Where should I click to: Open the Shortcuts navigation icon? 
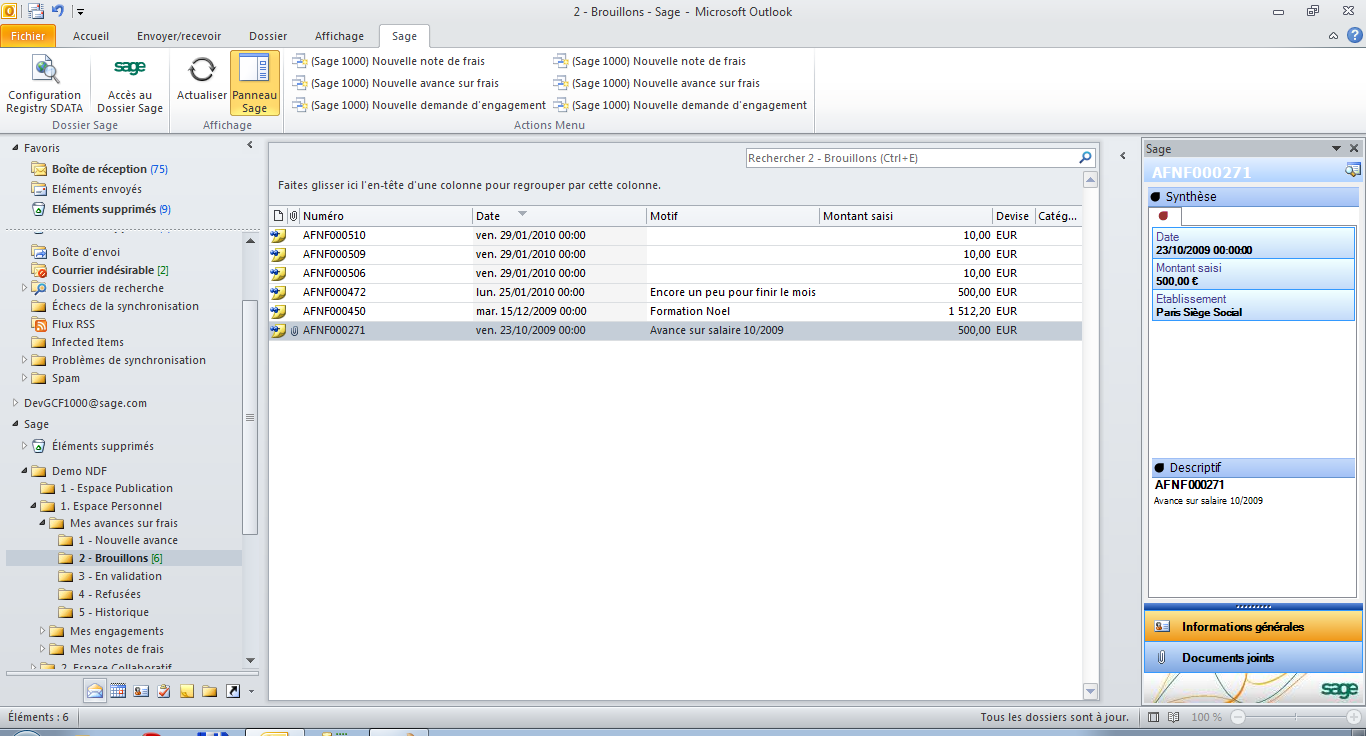233,690
